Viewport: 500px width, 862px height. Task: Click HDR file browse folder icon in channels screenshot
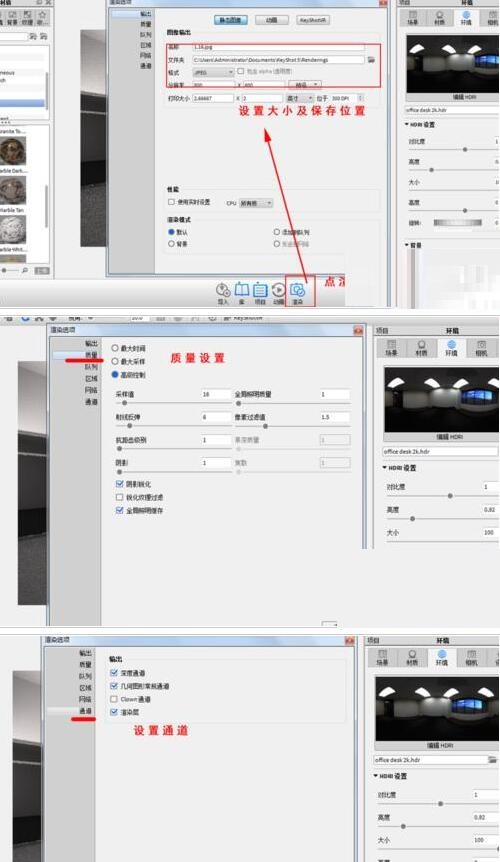492,760
